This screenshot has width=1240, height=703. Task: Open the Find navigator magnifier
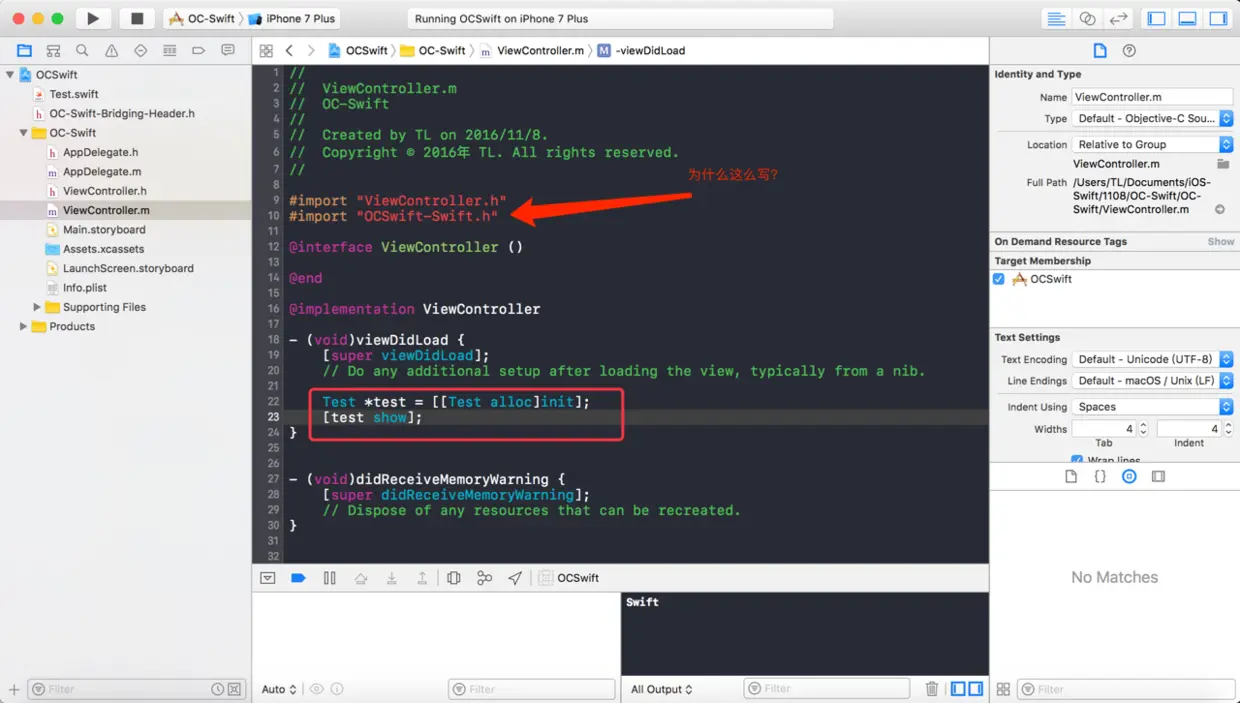pyautogui.click(x=82, y=50)
